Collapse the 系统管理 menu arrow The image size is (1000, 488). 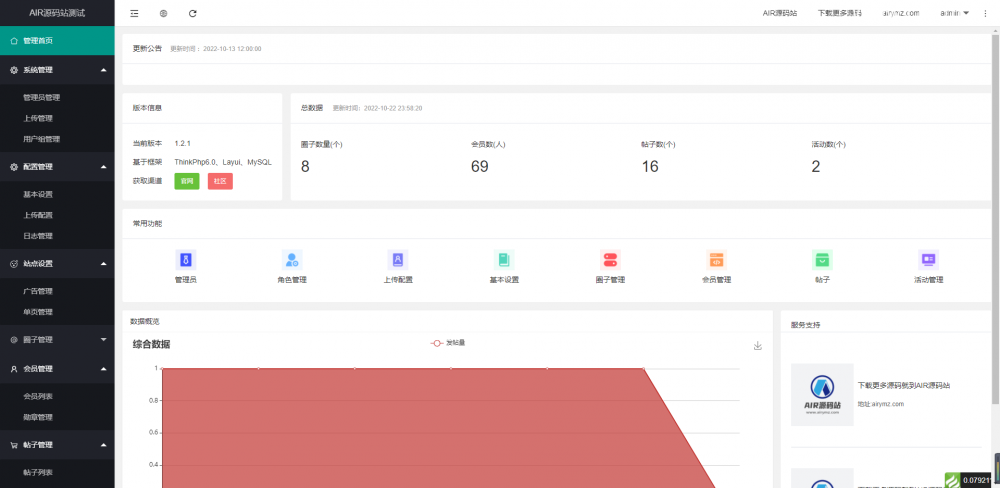click(x=104, y=70)
